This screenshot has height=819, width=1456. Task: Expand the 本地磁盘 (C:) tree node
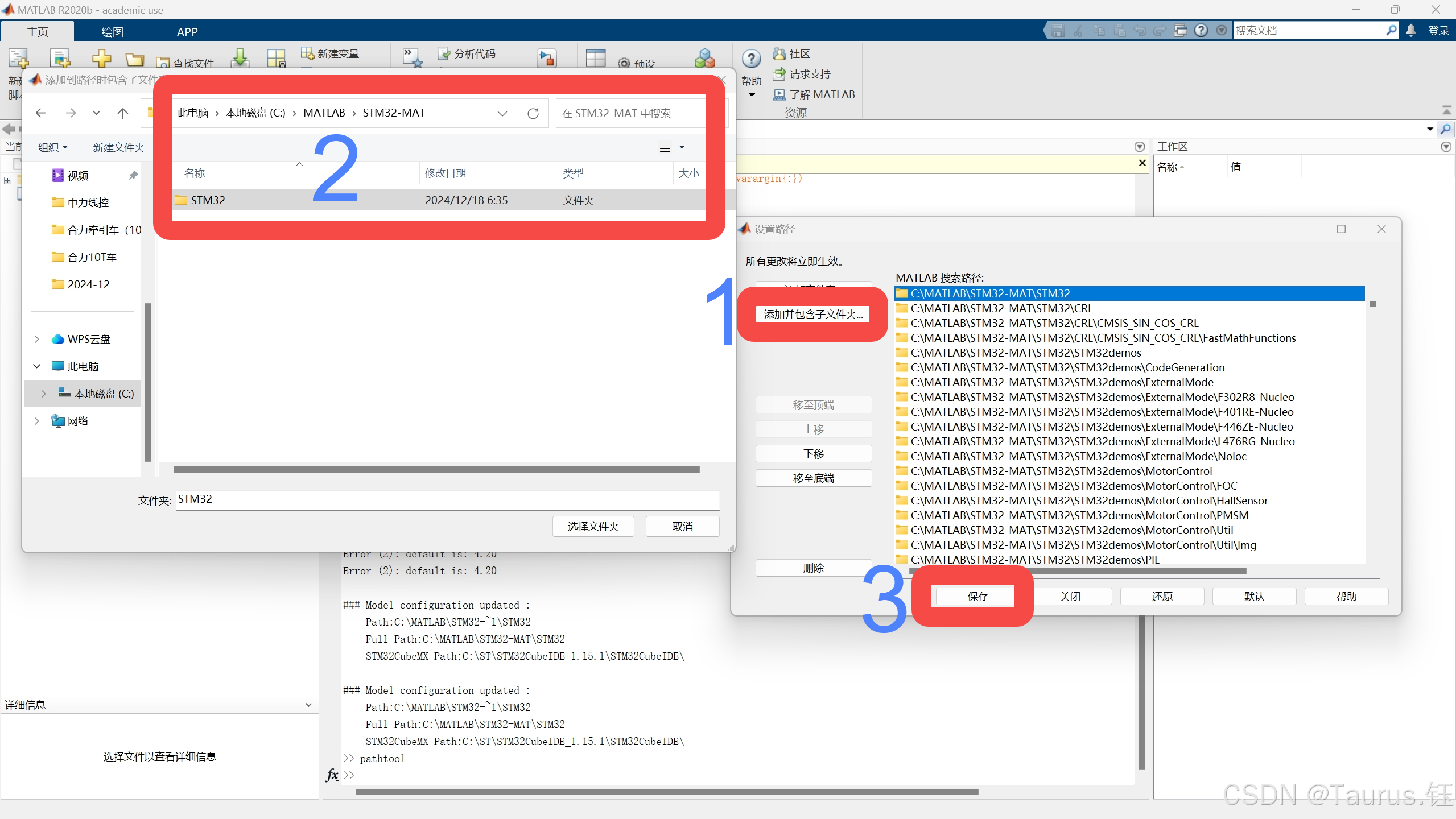(44, 394)
